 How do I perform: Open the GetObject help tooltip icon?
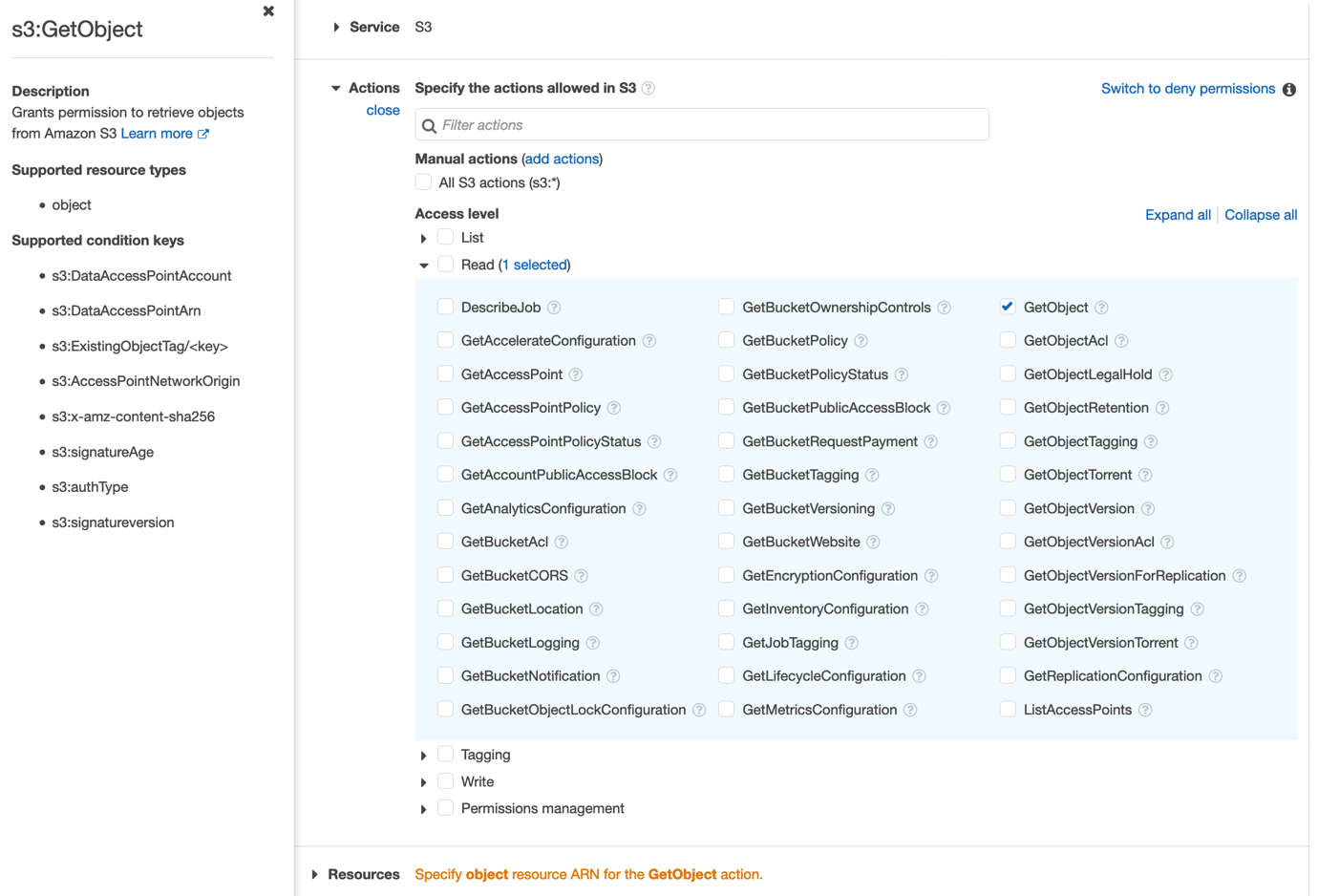[x=1101, y=307]
